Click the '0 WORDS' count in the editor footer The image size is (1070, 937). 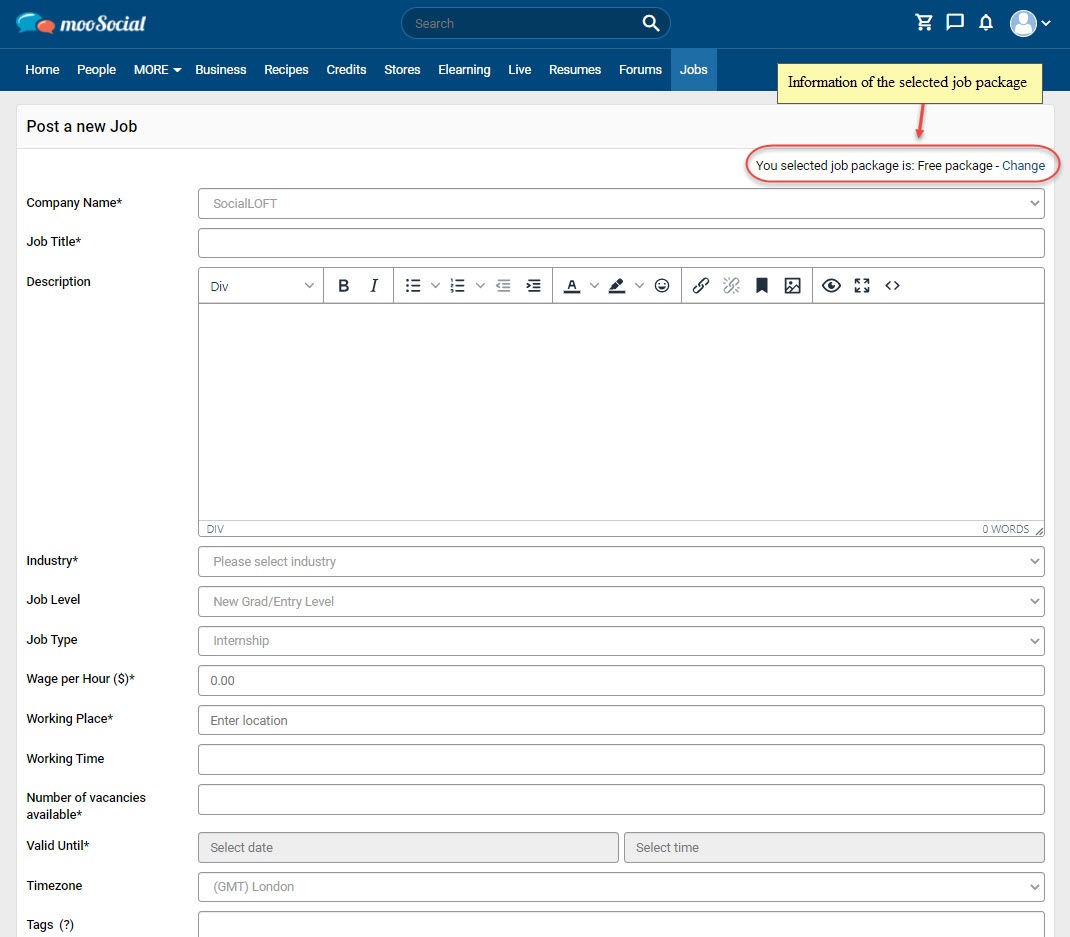coord(1005,529)
